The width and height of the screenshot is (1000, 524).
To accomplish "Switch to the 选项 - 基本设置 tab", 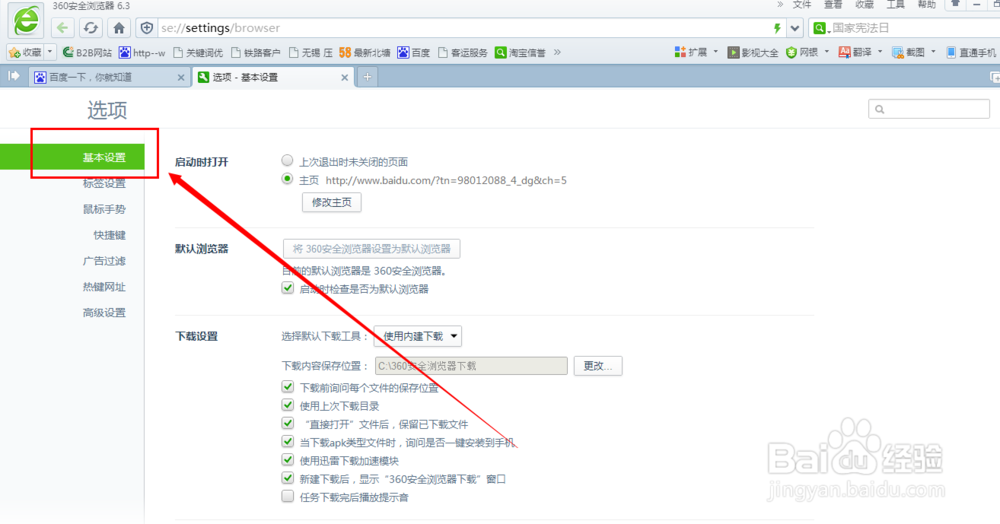I will point(273,77).
